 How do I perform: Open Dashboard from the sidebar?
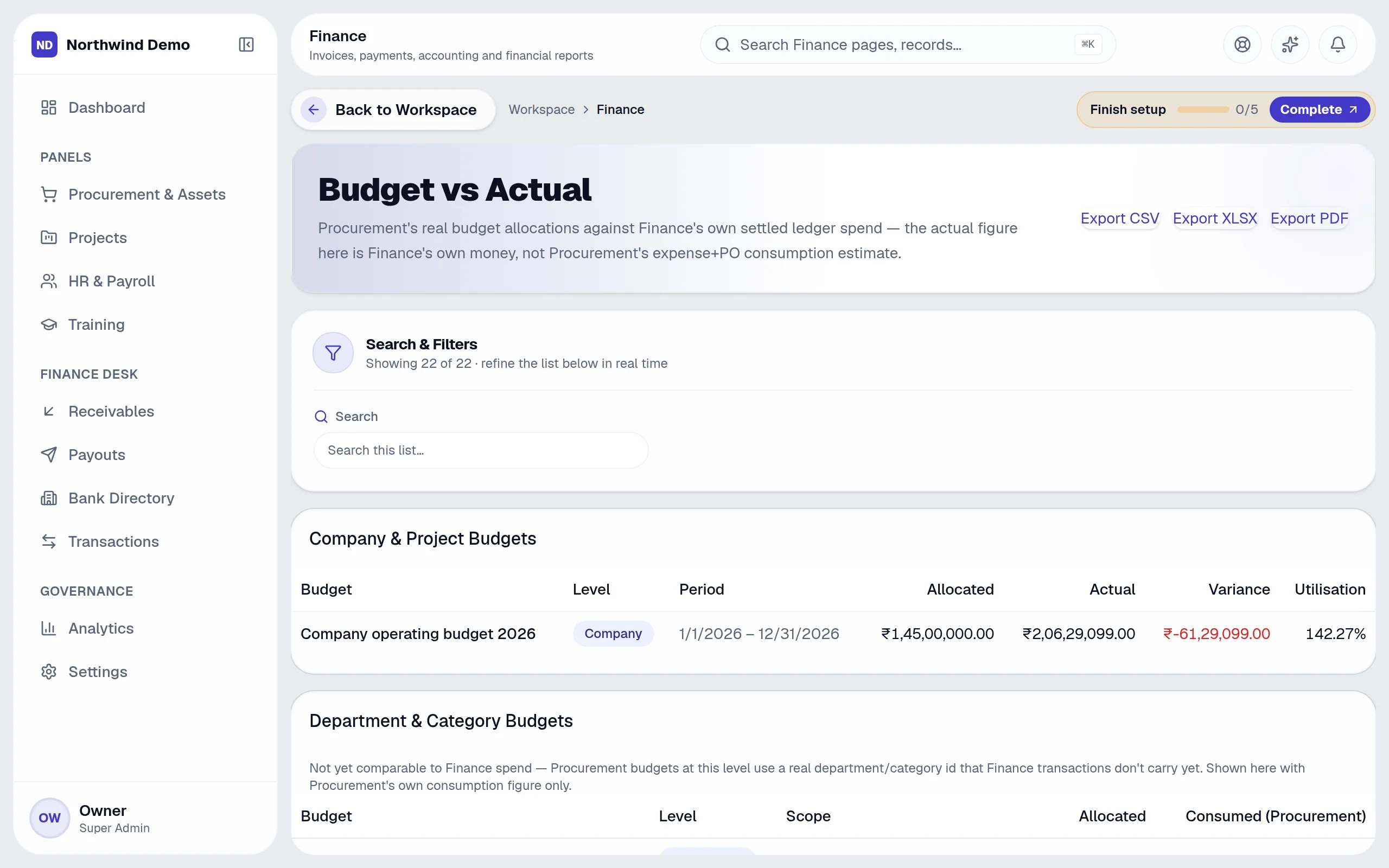[146, 107]
